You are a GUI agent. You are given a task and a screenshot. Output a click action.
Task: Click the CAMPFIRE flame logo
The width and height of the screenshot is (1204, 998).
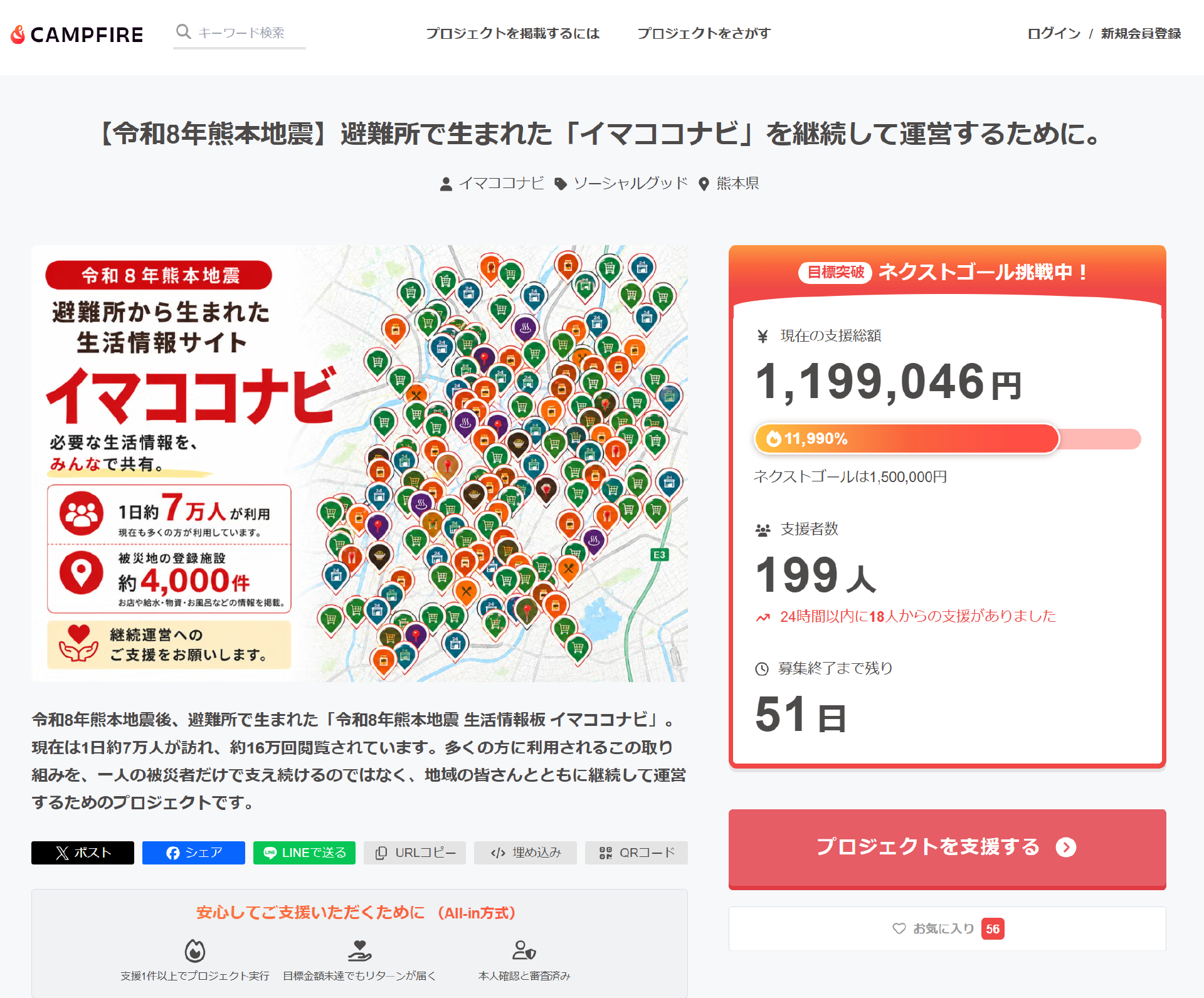pos(18,34)
